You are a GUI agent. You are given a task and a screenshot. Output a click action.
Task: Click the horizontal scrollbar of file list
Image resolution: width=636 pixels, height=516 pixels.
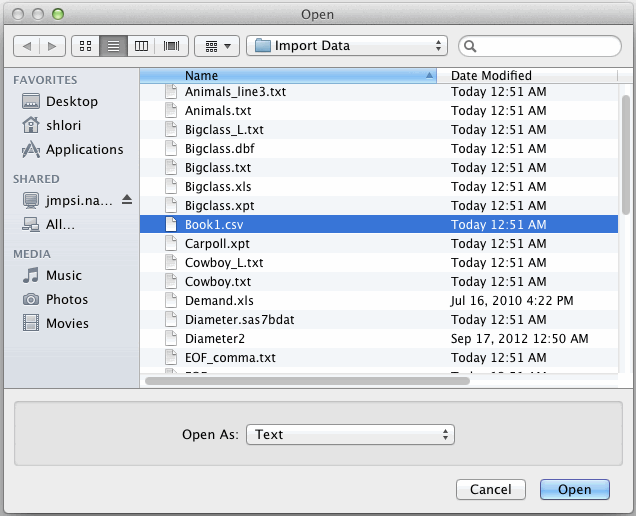307,381
